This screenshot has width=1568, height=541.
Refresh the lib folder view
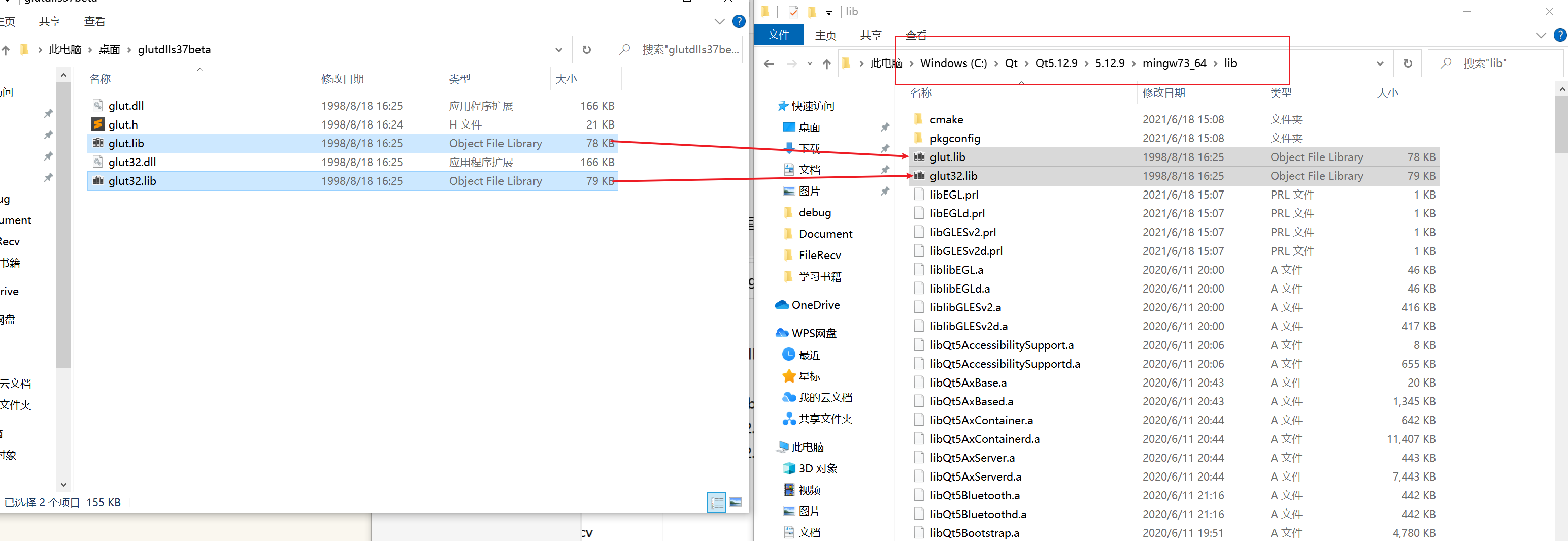coord(1408,63)
